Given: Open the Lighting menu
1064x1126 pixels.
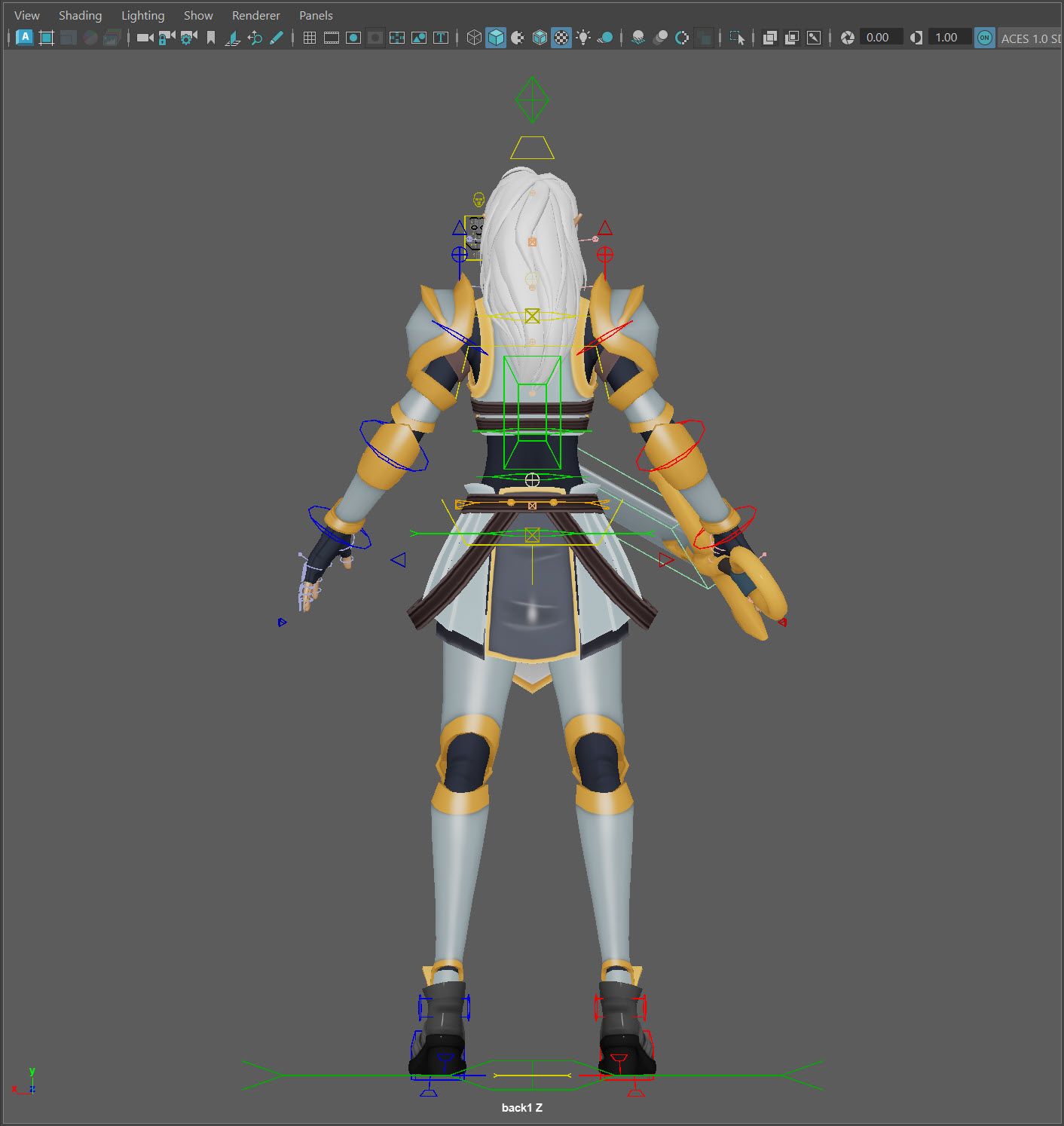Looking at the screenshot, I should [x=142, y=15].
